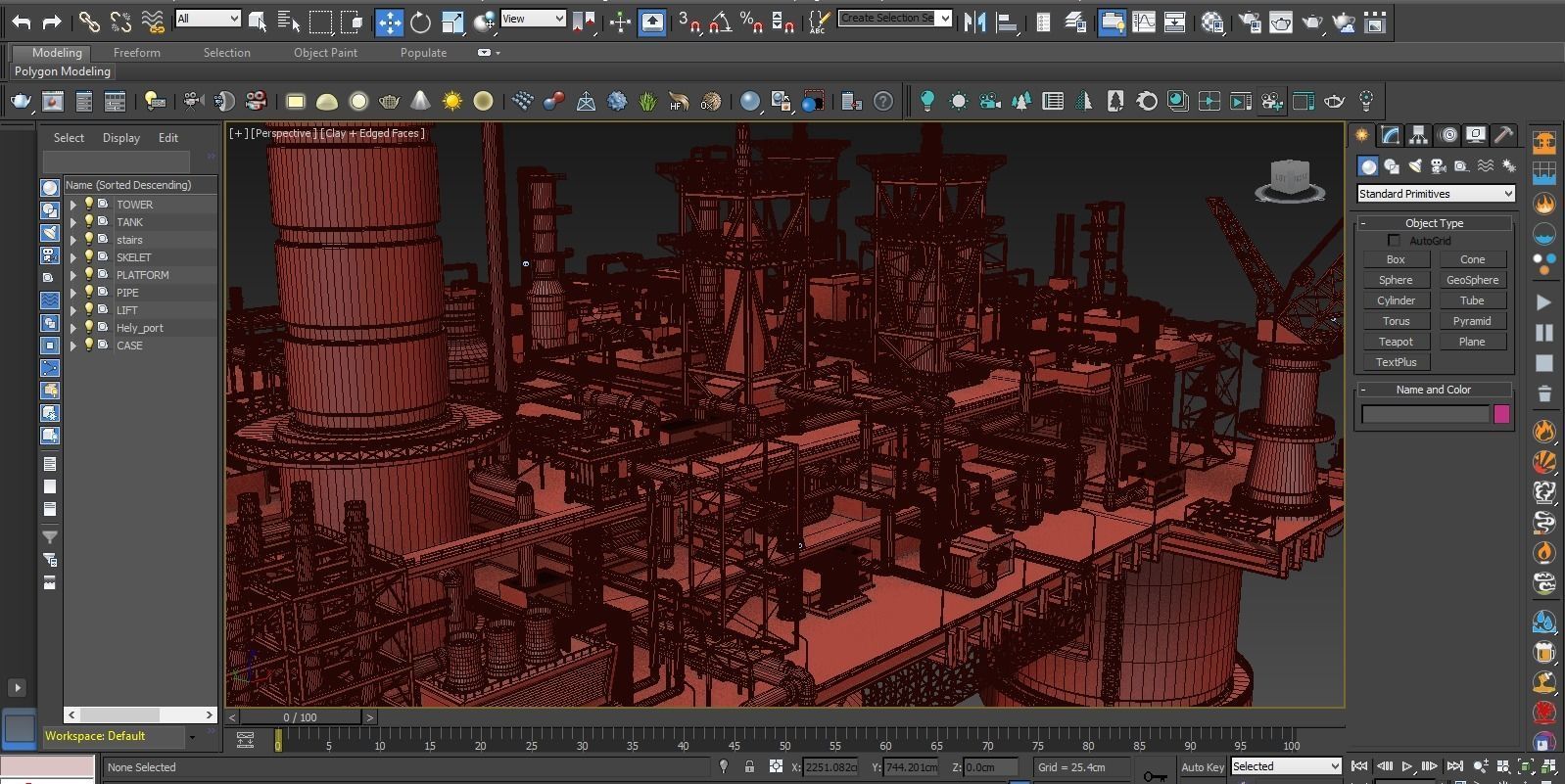Select the Select and Link tool
This screenshot has height=784, width=1565.
pyautogui.click(x=89, y=21)
